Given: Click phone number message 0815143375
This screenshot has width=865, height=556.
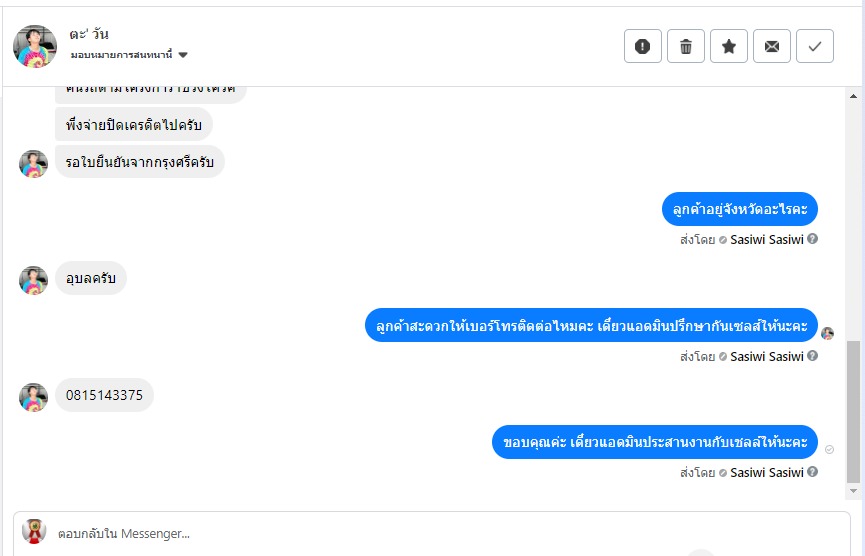Looking at the screenshot, I should [104, 395].
